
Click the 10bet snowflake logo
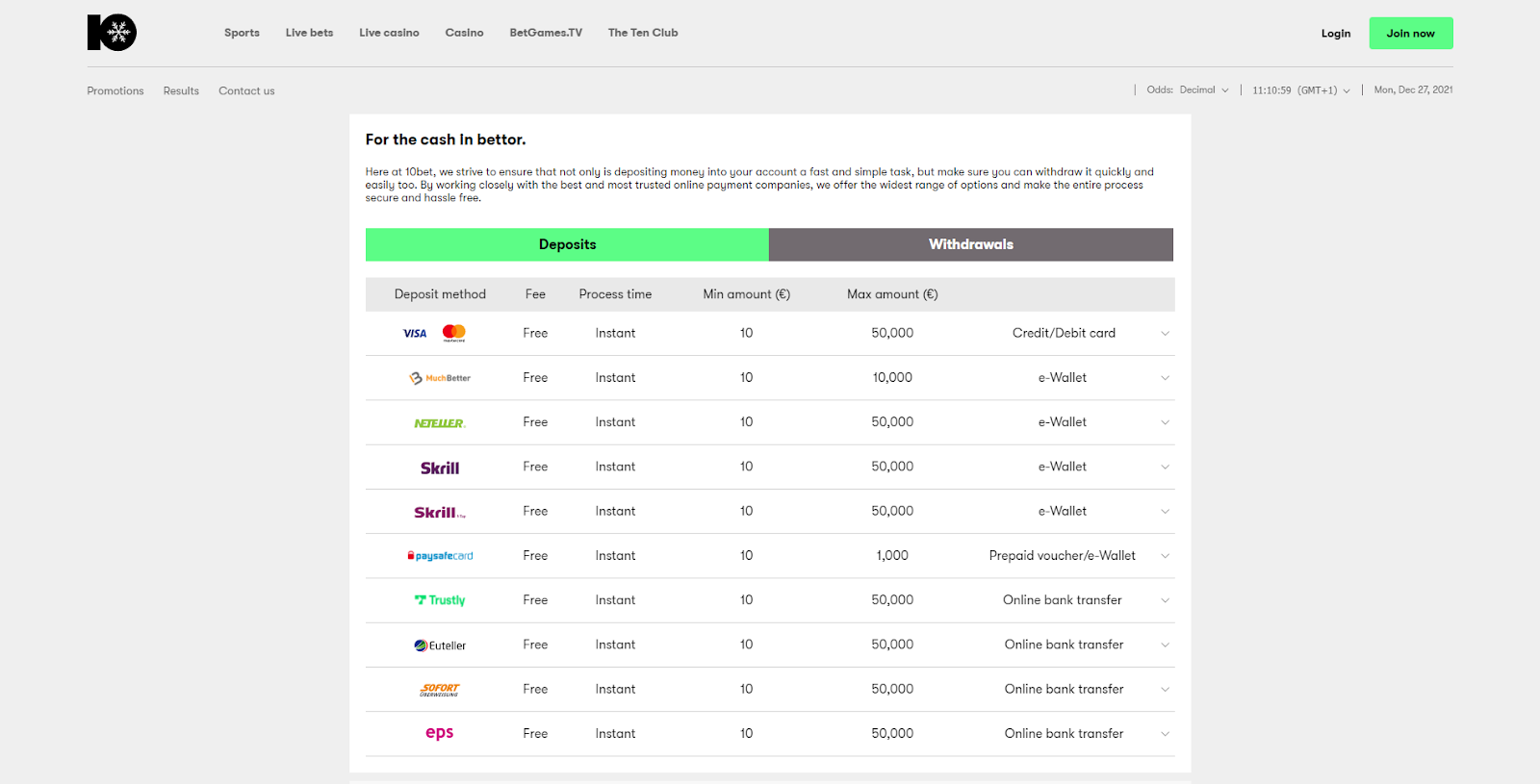click(112, 33)
